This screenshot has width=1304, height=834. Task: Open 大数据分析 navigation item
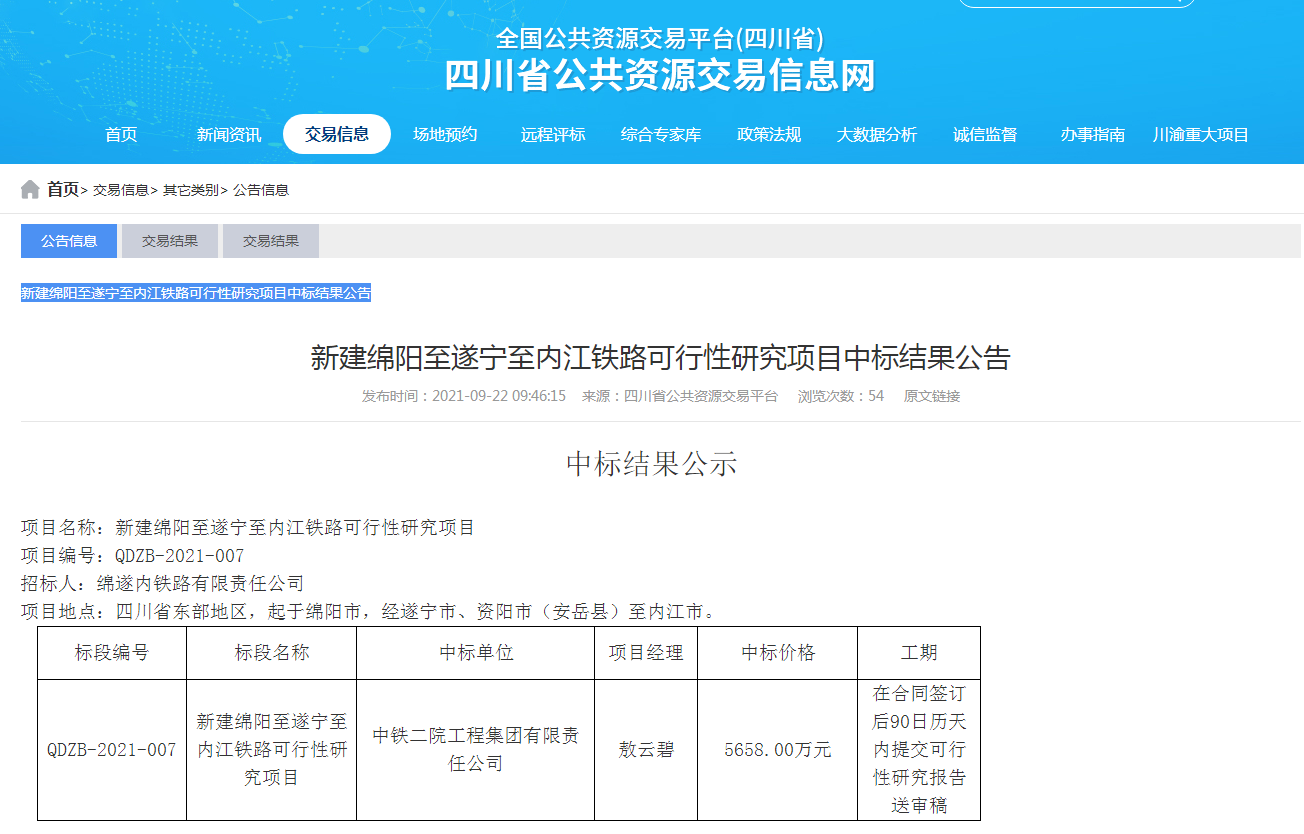877,135
